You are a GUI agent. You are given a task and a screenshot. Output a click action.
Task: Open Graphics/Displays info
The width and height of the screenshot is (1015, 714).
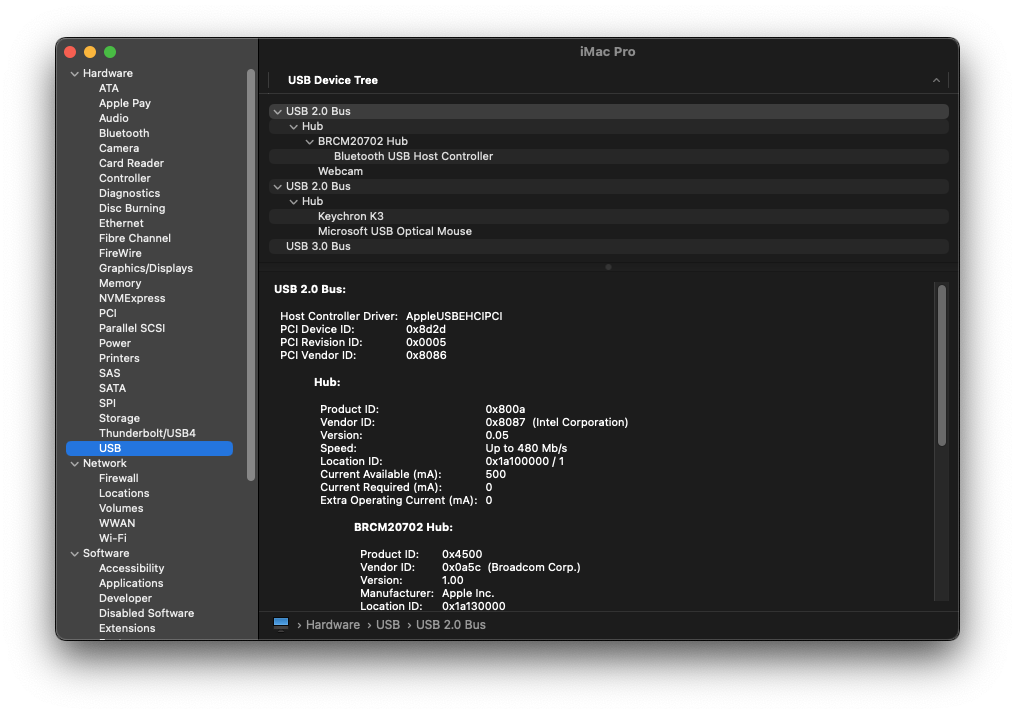[146, 268]
